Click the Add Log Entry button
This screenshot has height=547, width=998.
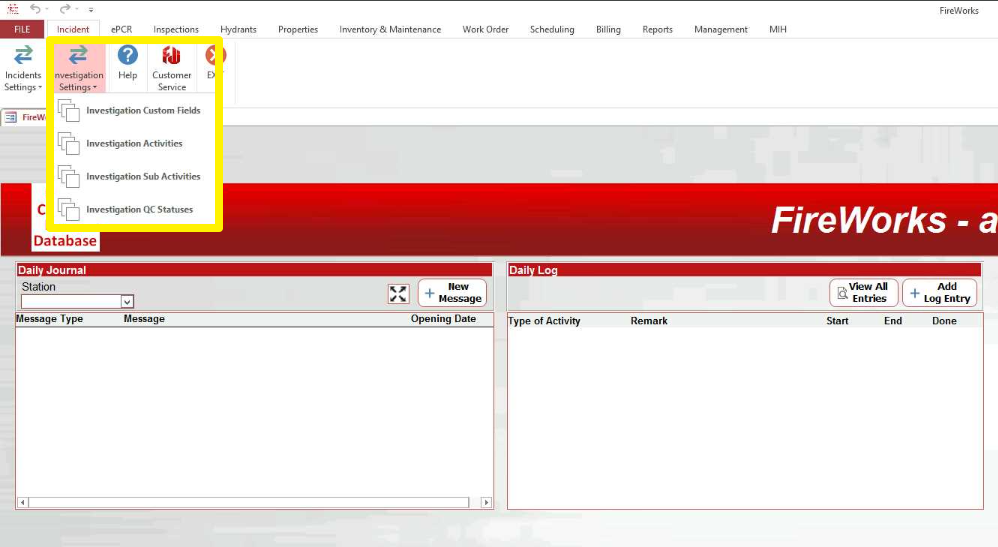(x=939, y=293)
